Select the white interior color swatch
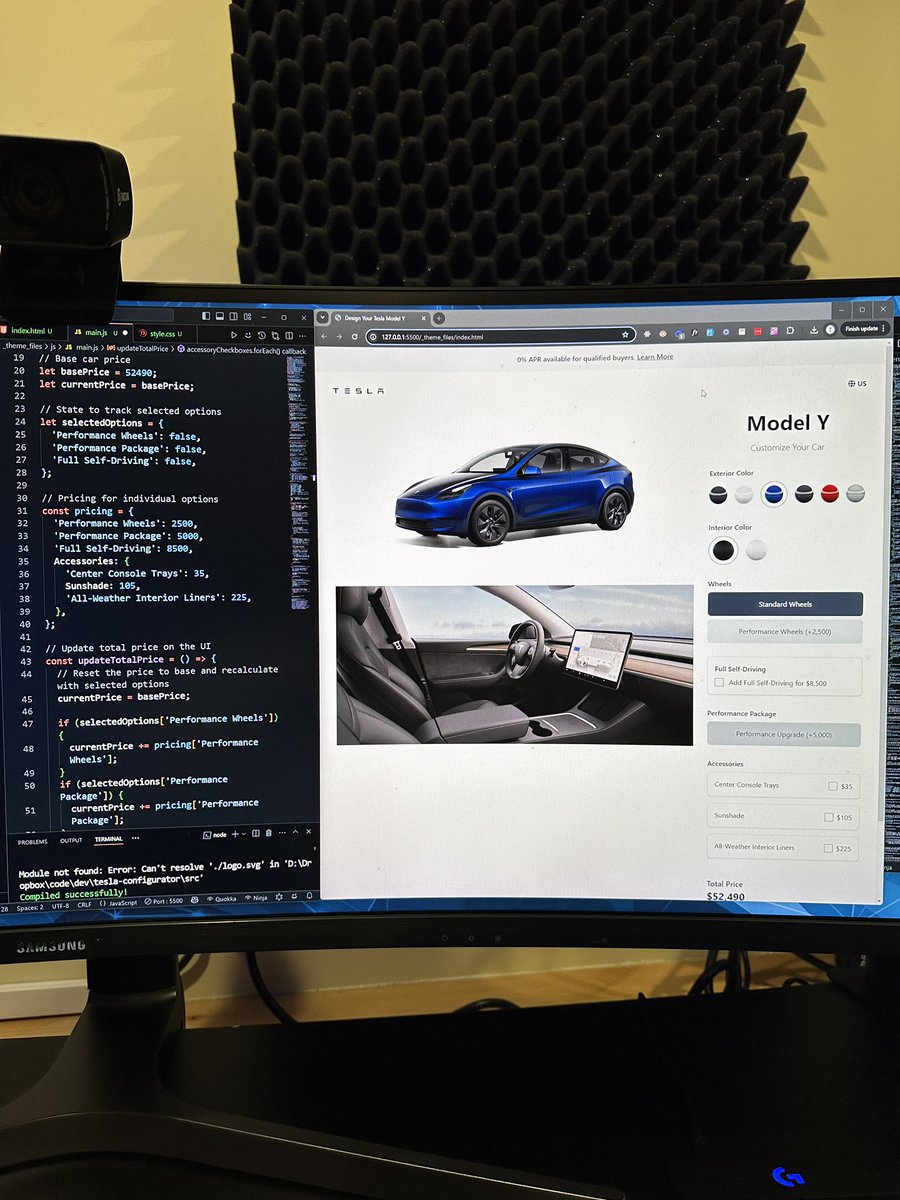900x1200 pixels. click(x=756, y=549)
